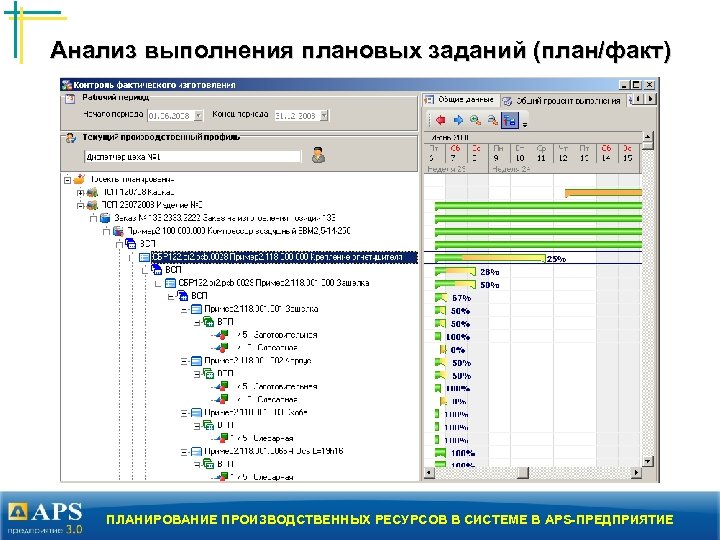Viewport: 720px width, 540px height.
Task: Click the user profile selection icon
Action: pos(318,155)
